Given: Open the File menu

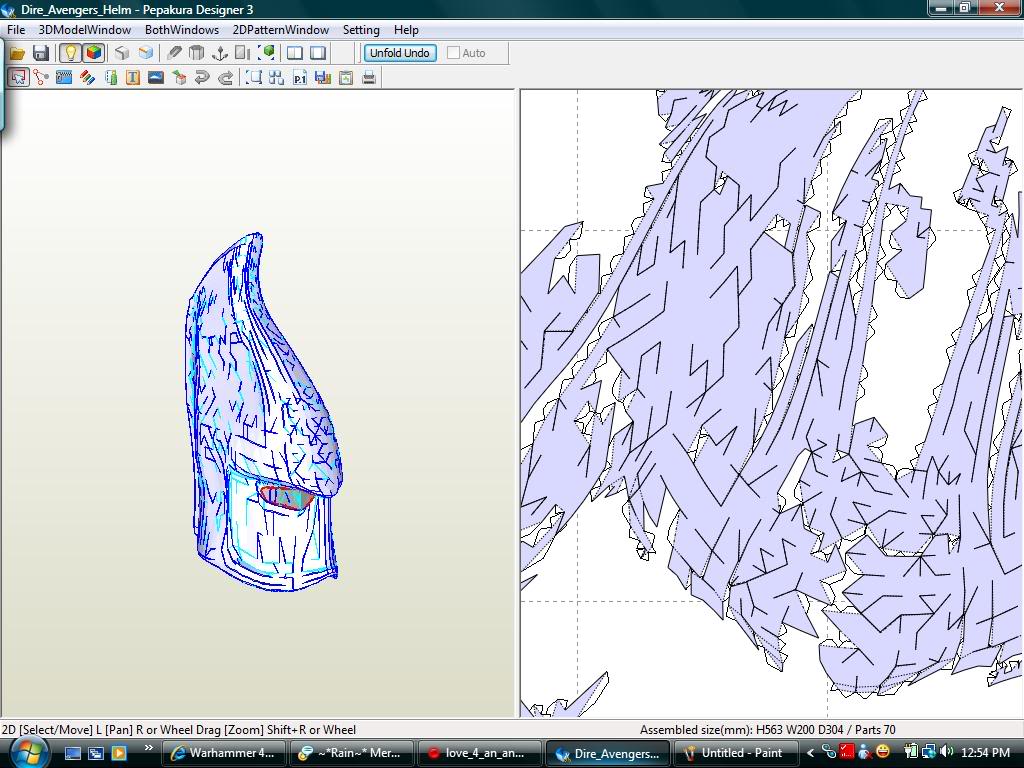Looking at the screenshot, I should [16, 29].
